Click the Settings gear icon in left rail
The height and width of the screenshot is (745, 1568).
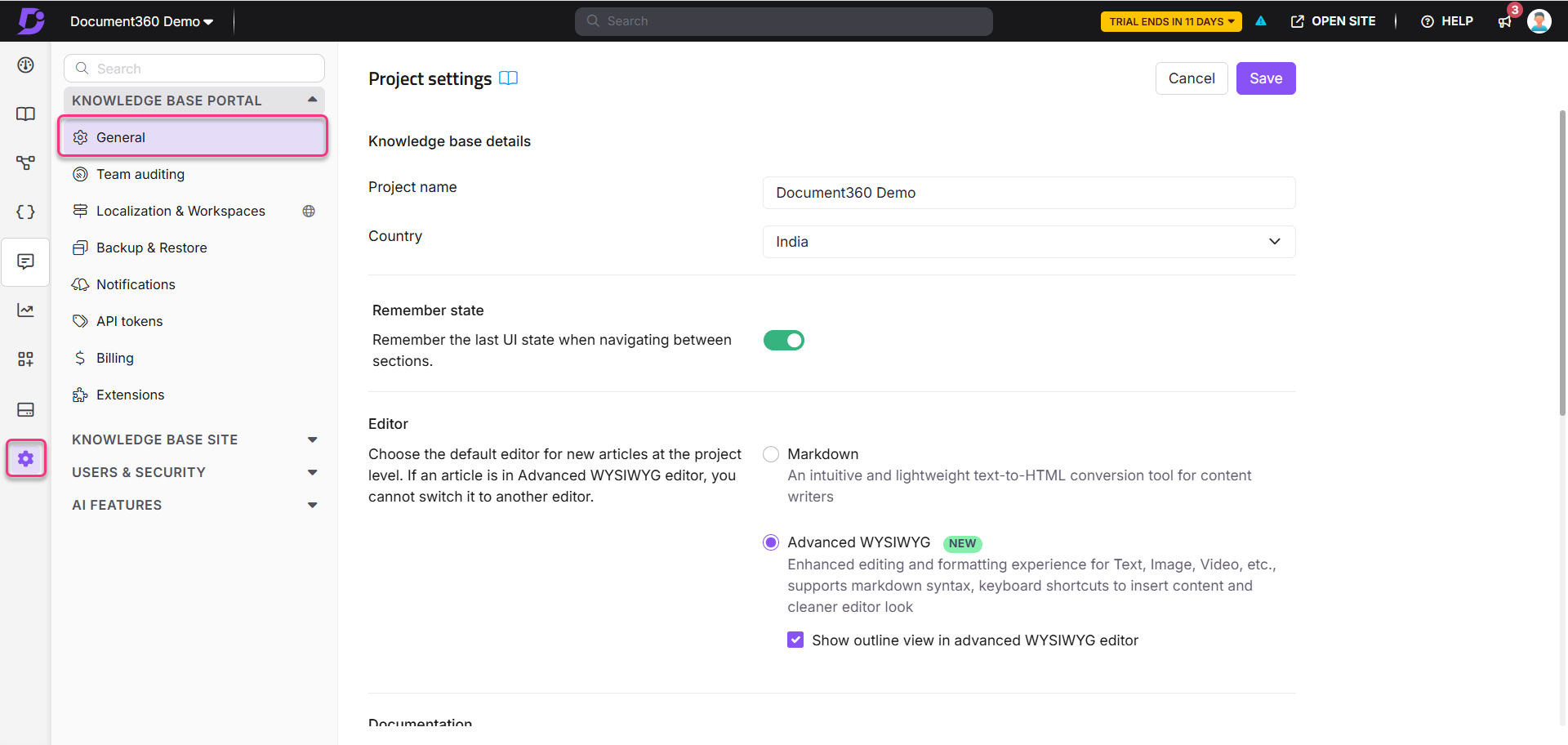pos(26,459)
